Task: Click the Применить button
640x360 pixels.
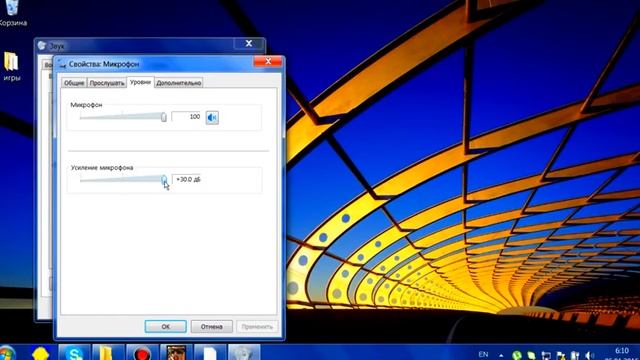Action: [257, 327]
